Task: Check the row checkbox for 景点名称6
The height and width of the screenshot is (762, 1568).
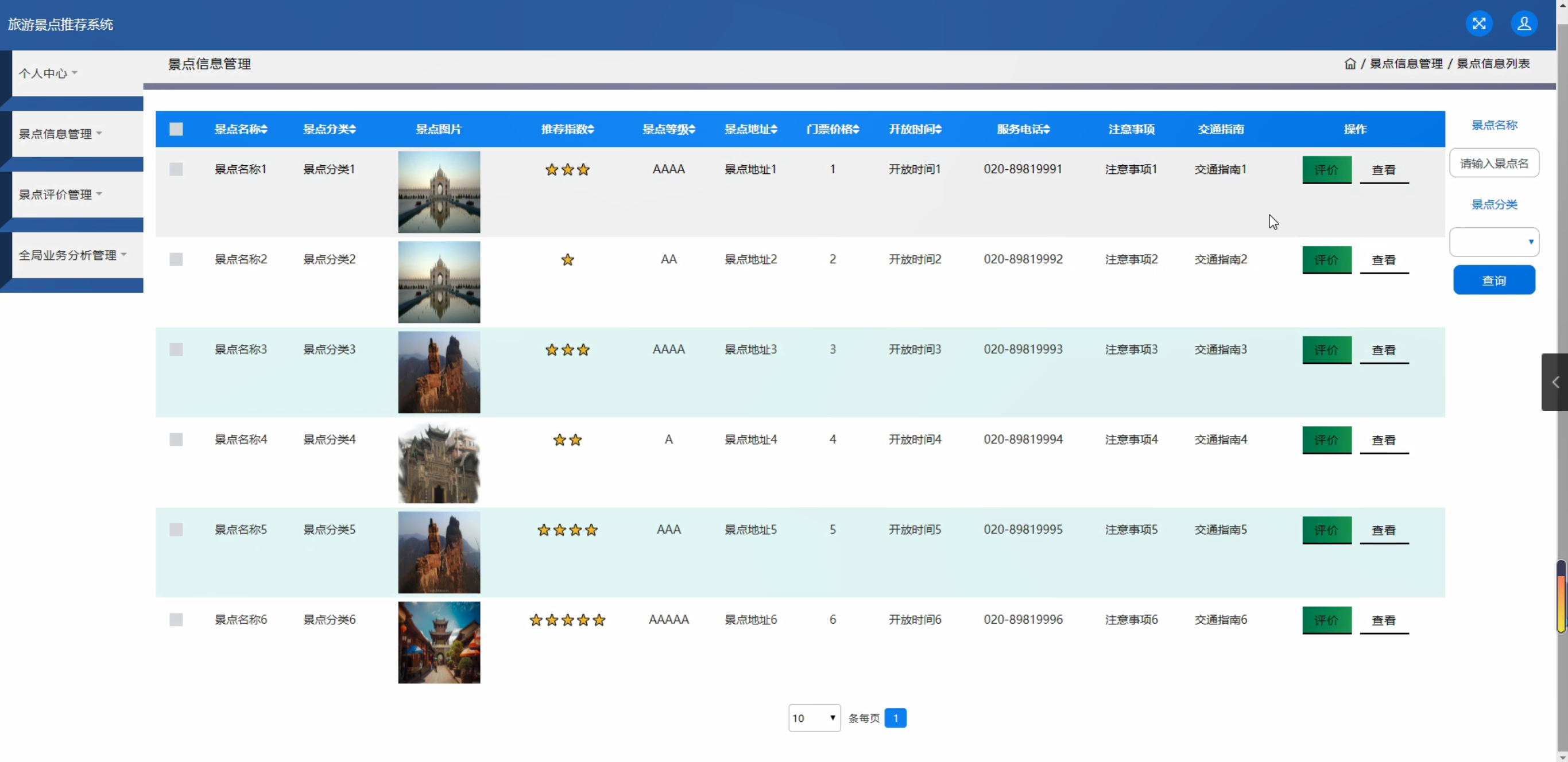Action: pyautogui.click(x=176, y=619)
